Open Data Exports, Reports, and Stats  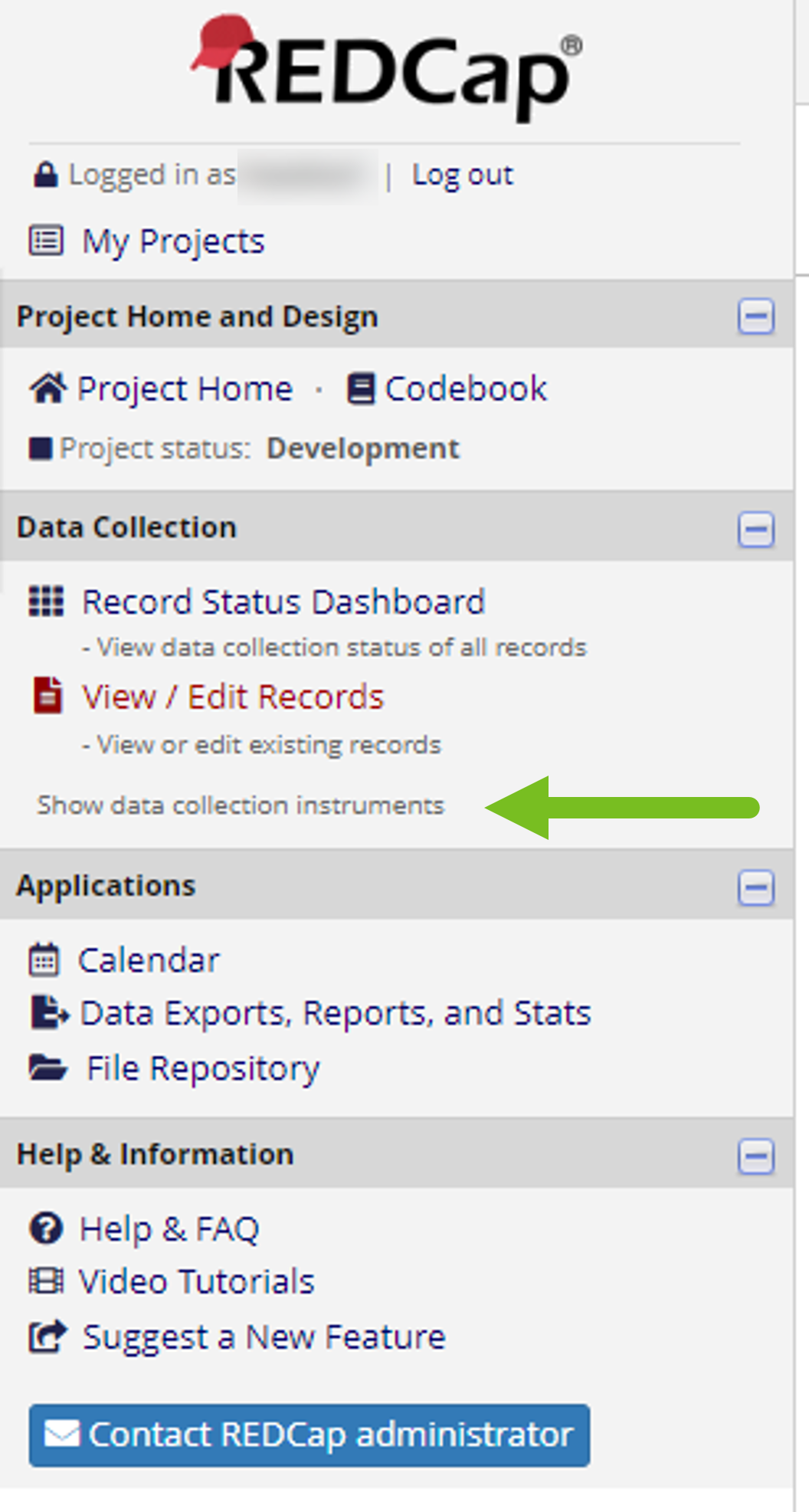[336, 1013]
